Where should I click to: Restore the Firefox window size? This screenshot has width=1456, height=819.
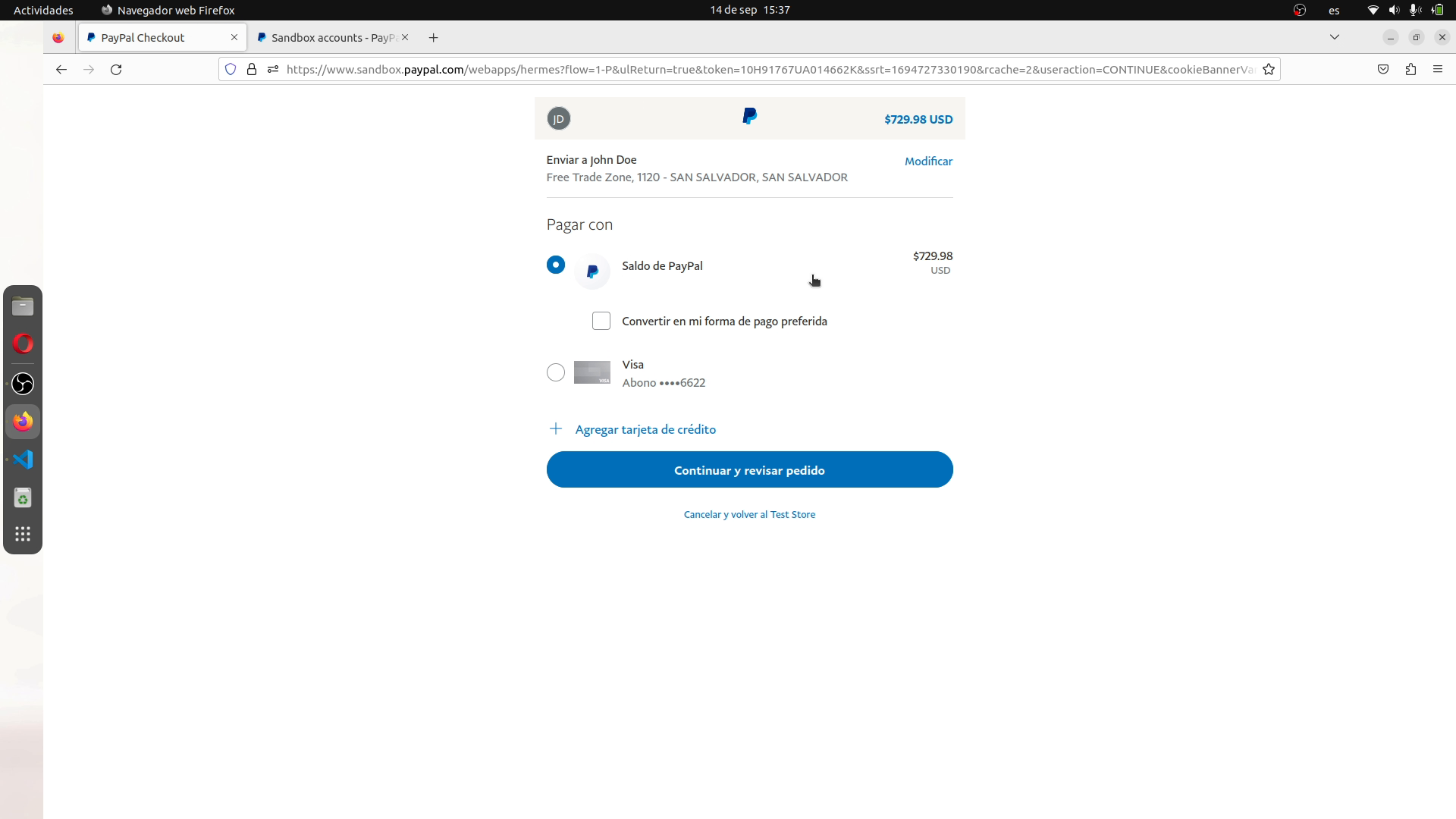click(1416, 37)
